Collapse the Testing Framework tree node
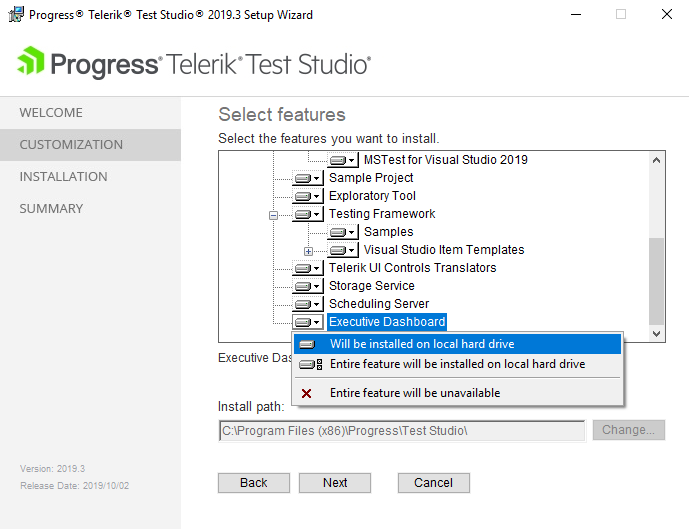 pyautogui.click(x=273, y=215)
